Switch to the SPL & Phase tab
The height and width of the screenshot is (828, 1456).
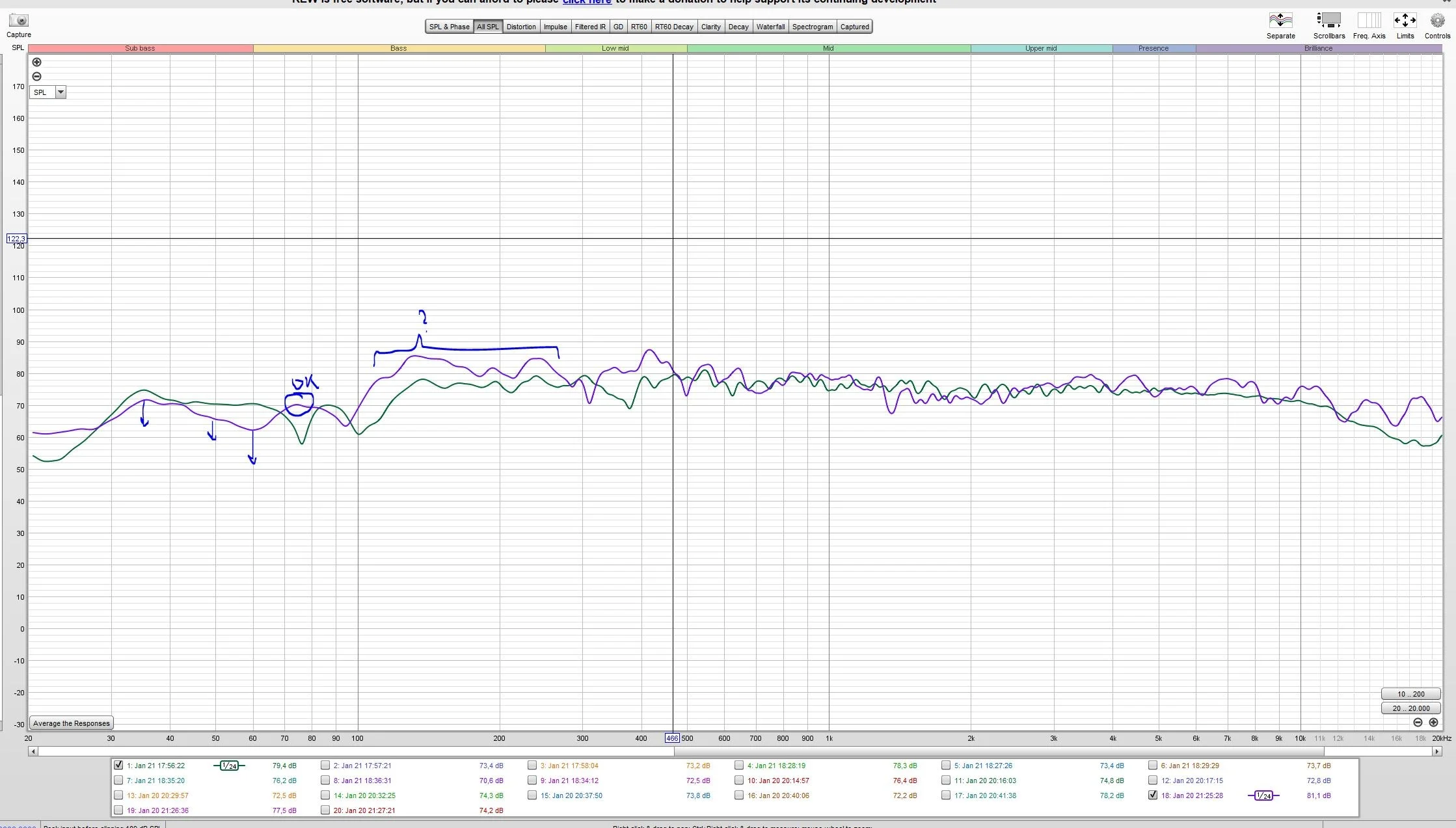tap(449, 27)
